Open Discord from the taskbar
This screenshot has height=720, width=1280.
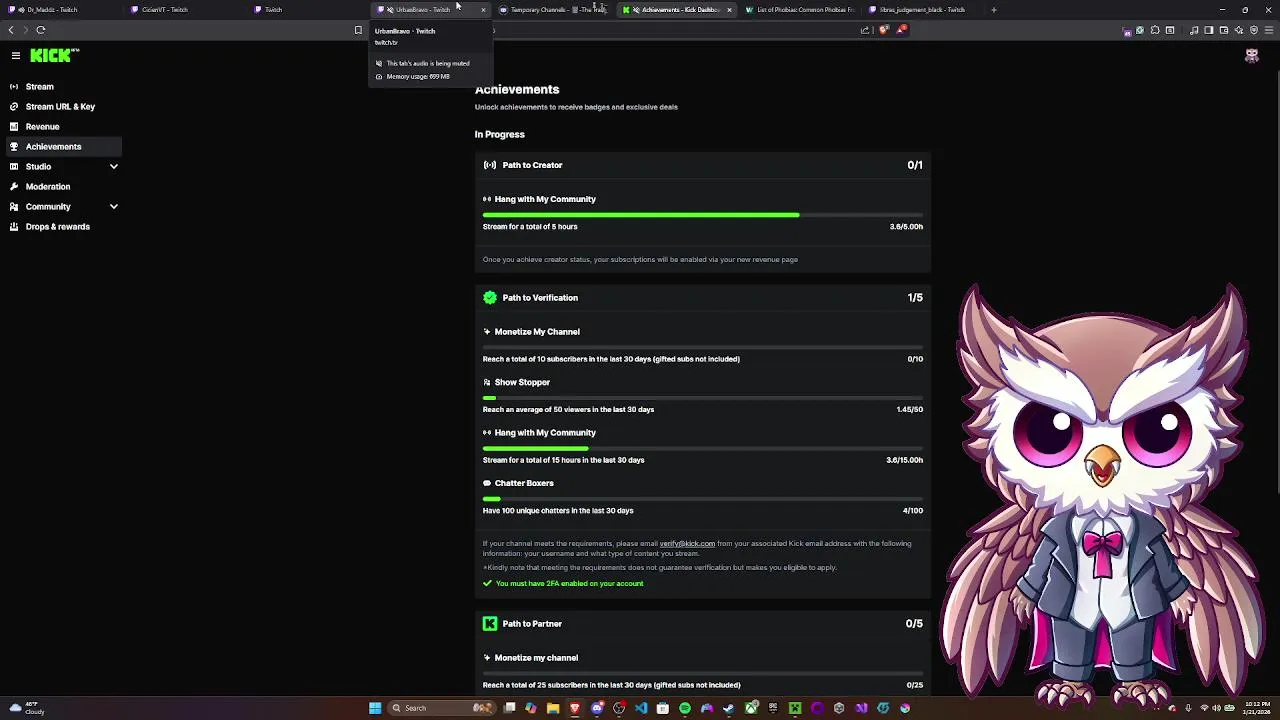tap(597, 708)
